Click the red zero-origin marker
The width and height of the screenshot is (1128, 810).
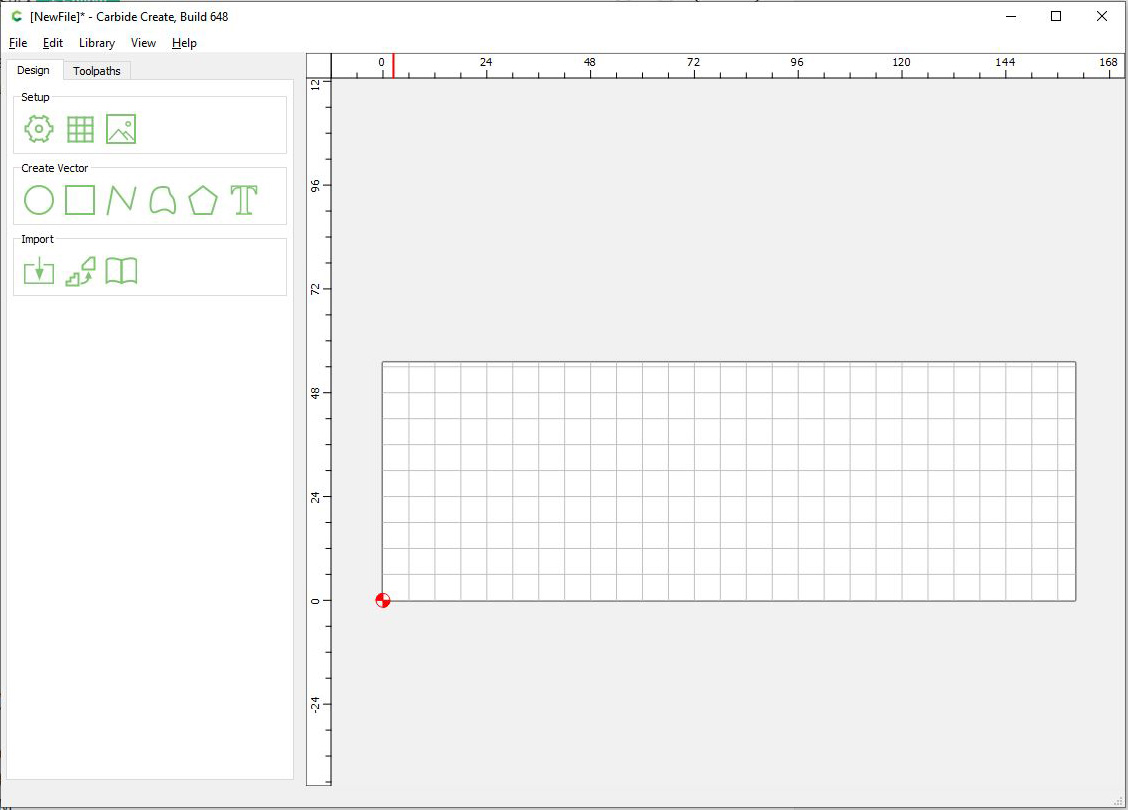[x=383, y=601]
